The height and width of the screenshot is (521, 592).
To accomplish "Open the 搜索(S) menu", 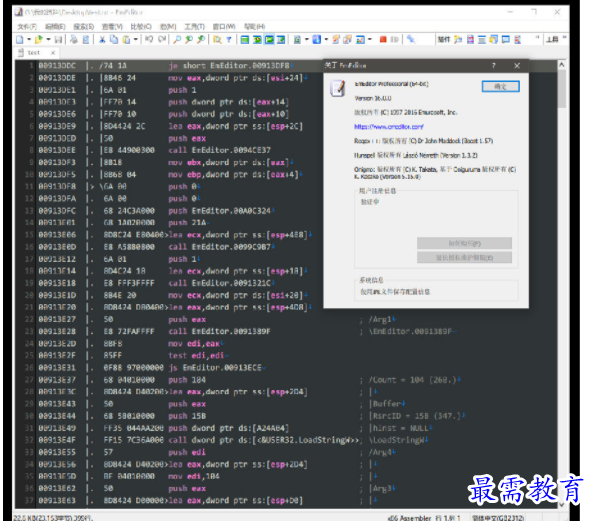I will [83, 26].
